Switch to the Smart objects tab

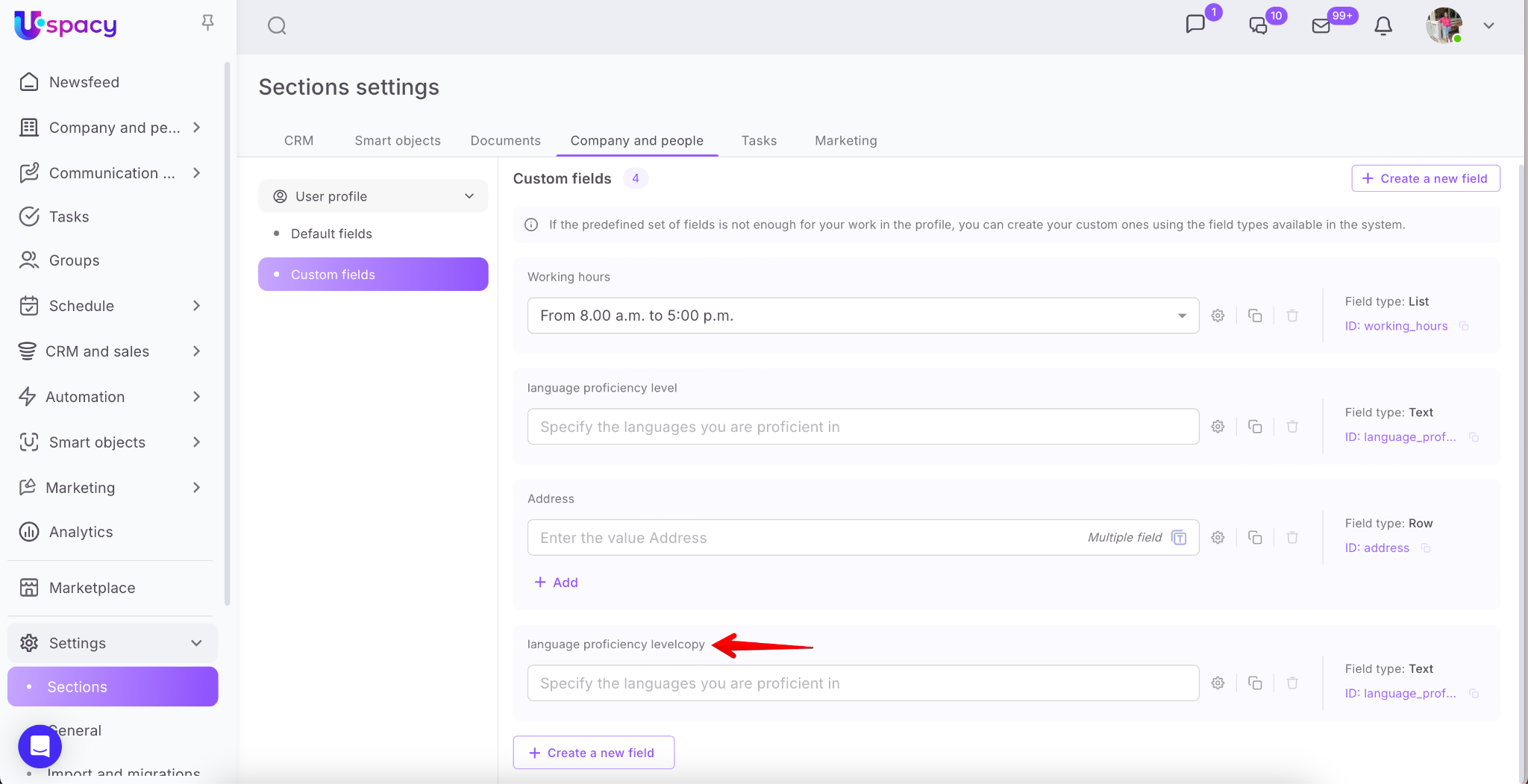point(397,140)
